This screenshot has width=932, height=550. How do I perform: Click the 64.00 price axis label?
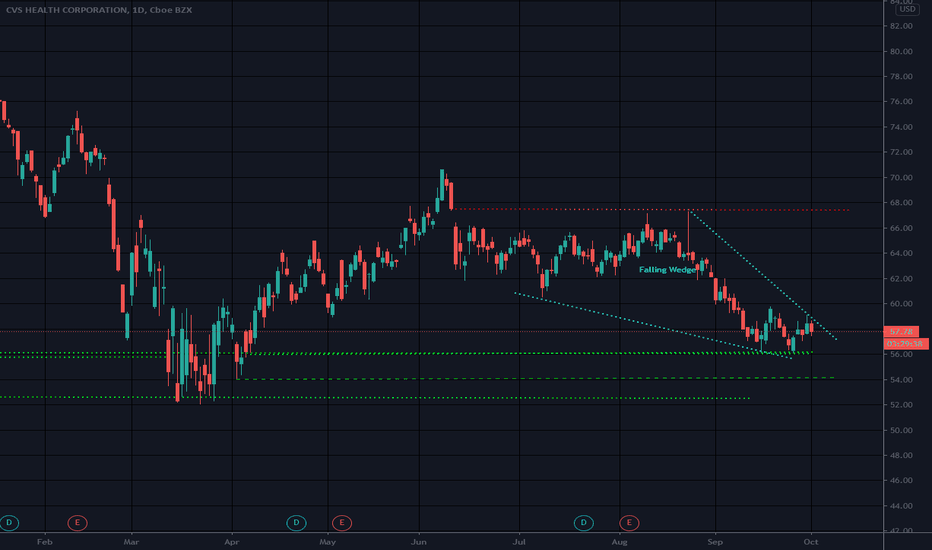tap(901, 253)
